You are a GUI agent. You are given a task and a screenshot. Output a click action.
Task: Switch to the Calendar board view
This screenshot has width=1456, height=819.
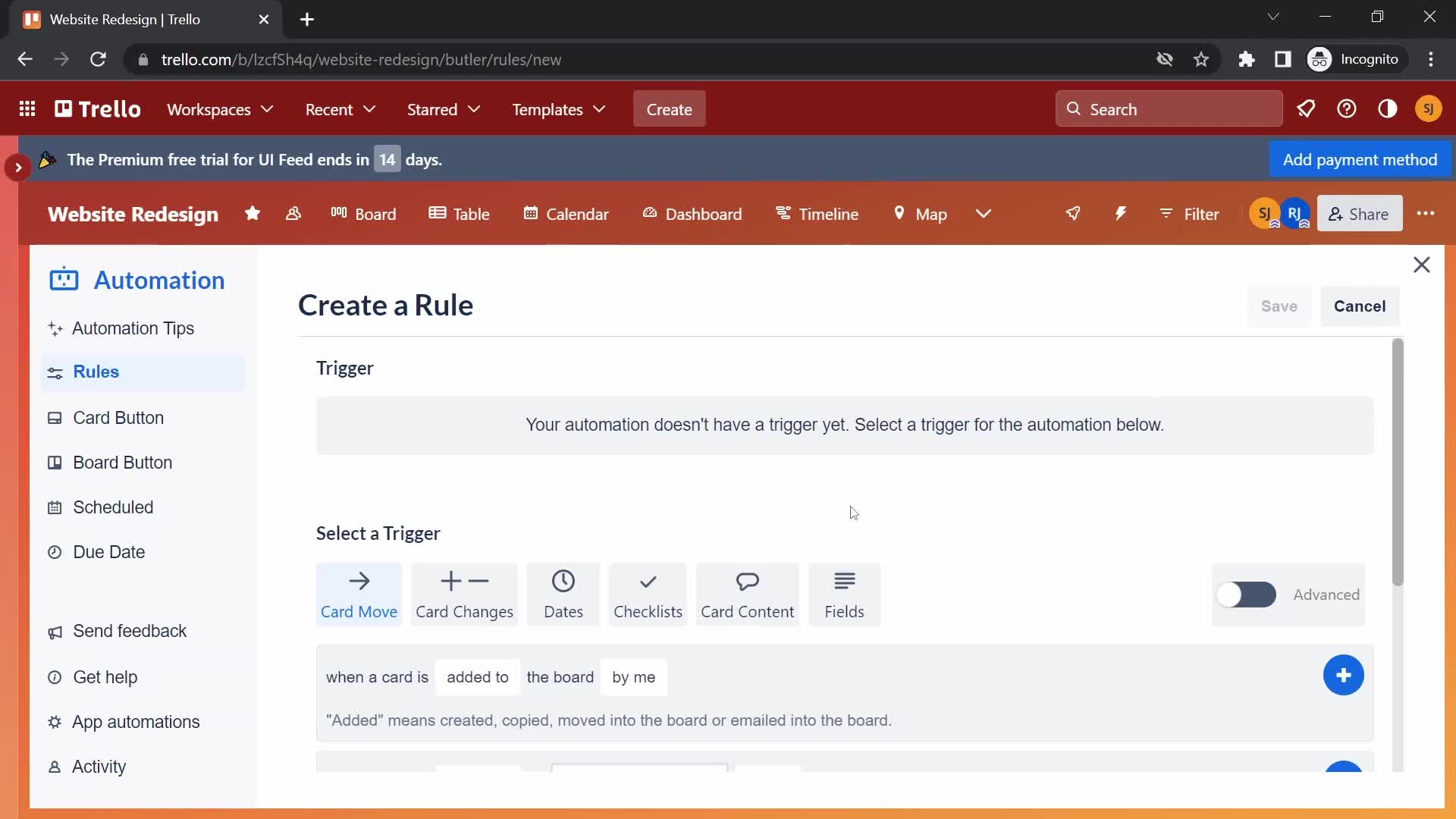click(566, 213)
